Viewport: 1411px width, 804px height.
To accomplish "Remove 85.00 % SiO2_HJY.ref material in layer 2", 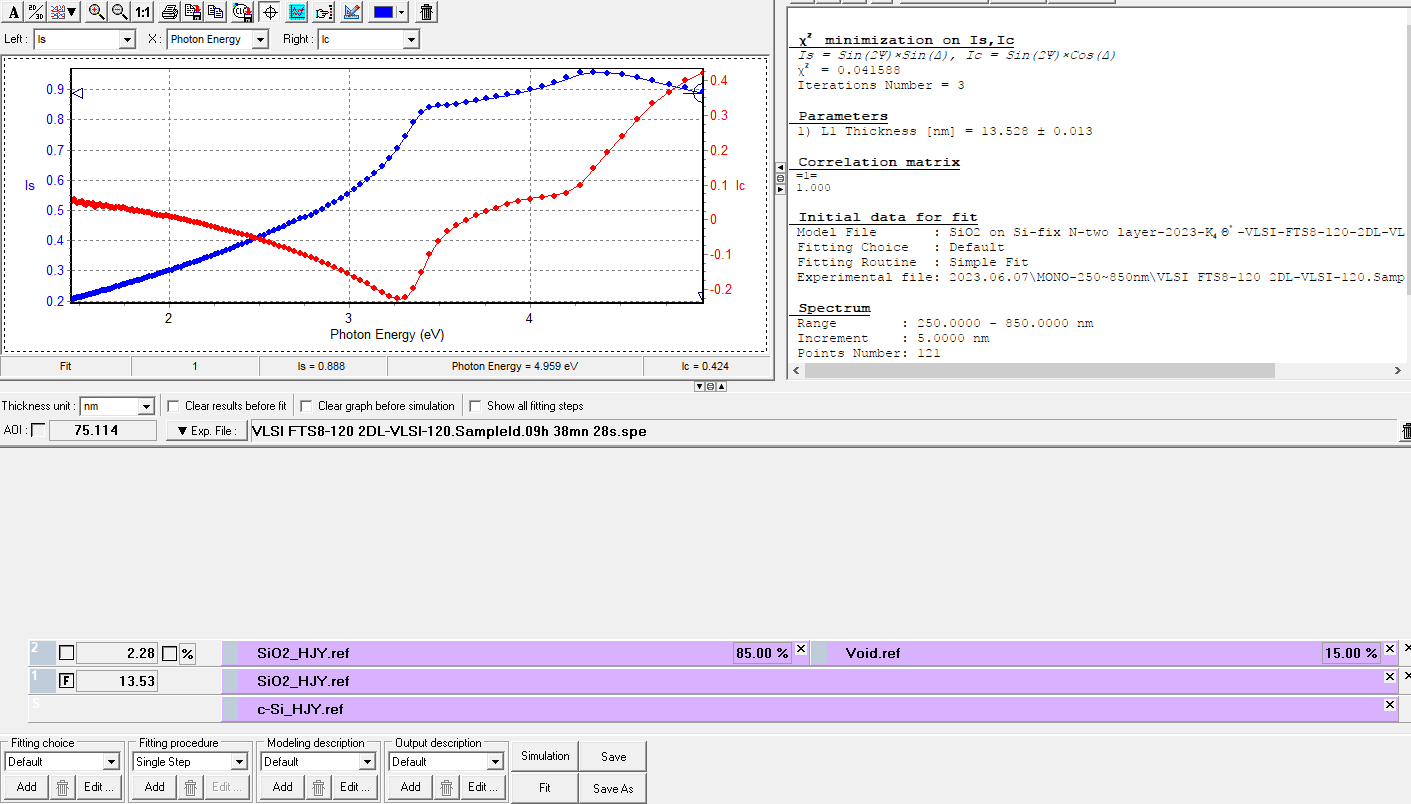I will click(x=801, y=649).
